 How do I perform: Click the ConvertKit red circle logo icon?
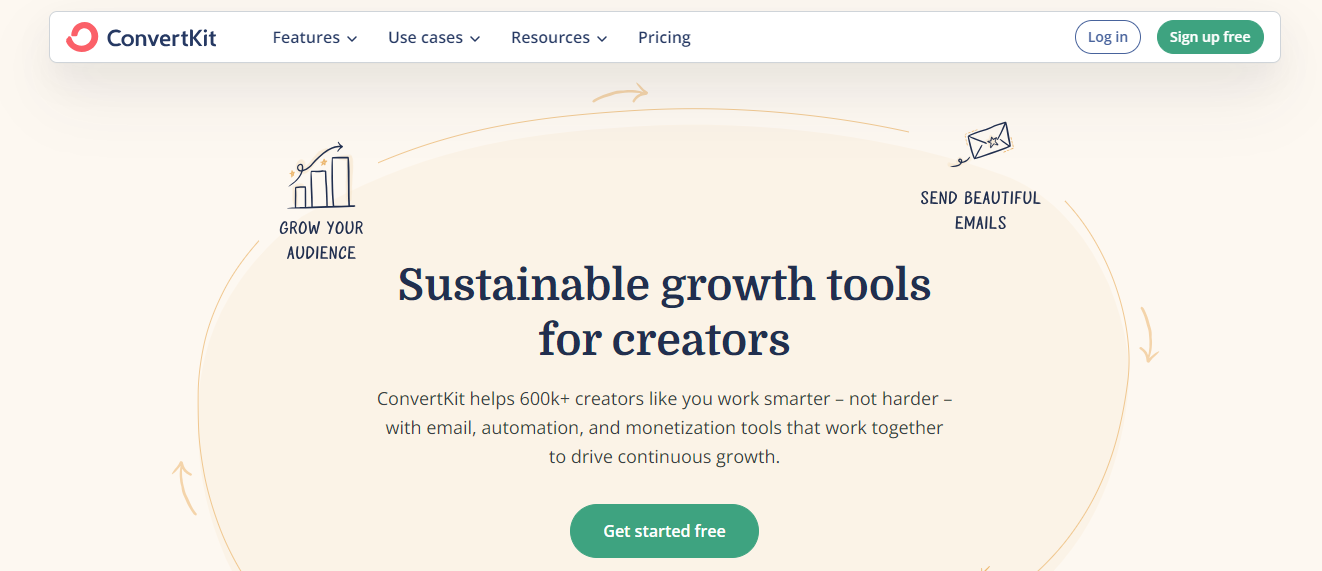(81, 38)
